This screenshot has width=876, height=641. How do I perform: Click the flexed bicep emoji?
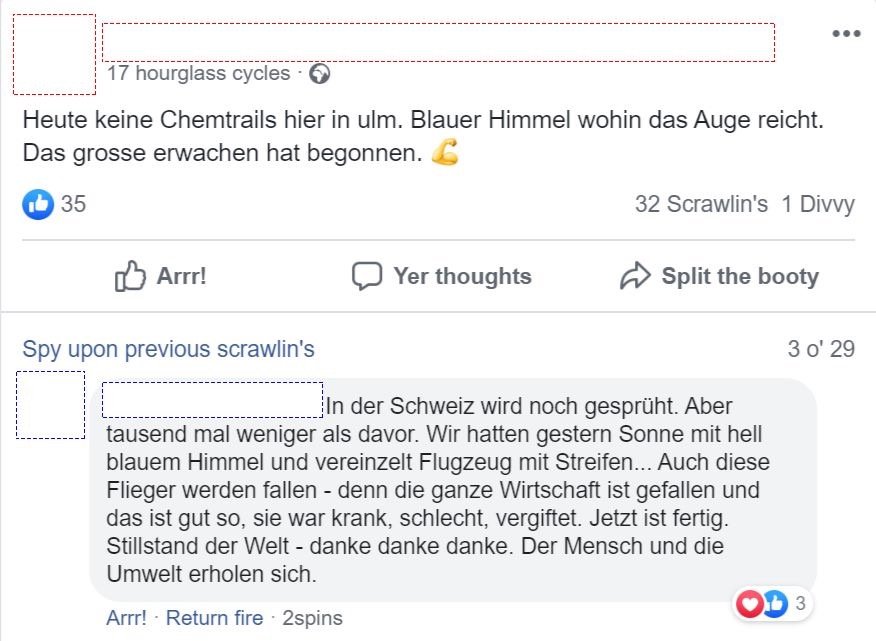pyautogui.click(x=445, y=155)
